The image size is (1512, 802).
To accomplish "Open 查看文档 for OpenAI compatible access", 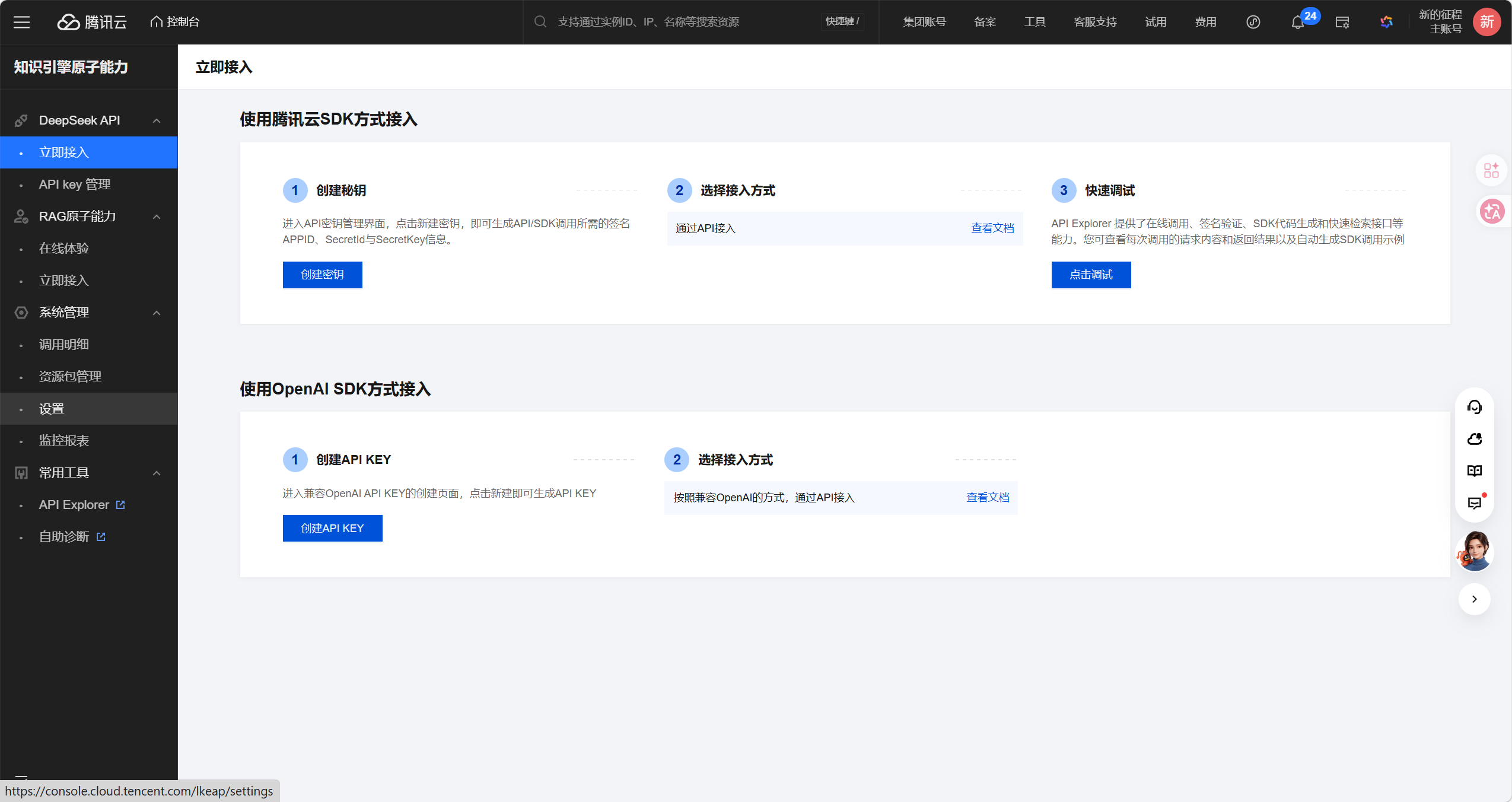I will click(x=988, y=498).
